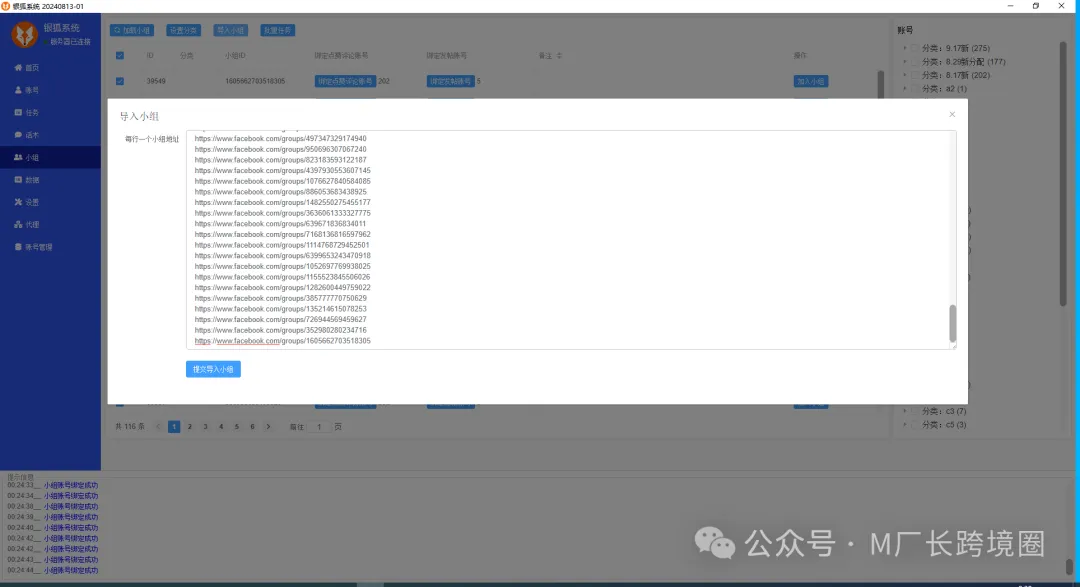The image size is (1080, 587).
Task: Click the fox logo of 银狐系统
Action: click(24, 34)
